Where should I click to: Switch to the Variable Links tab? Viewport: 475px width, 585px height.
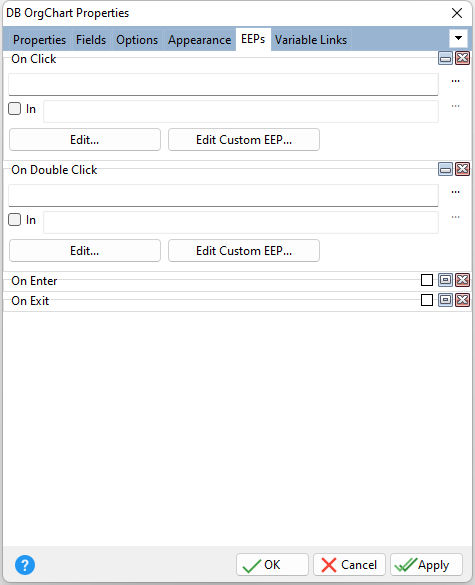[311, 40]
